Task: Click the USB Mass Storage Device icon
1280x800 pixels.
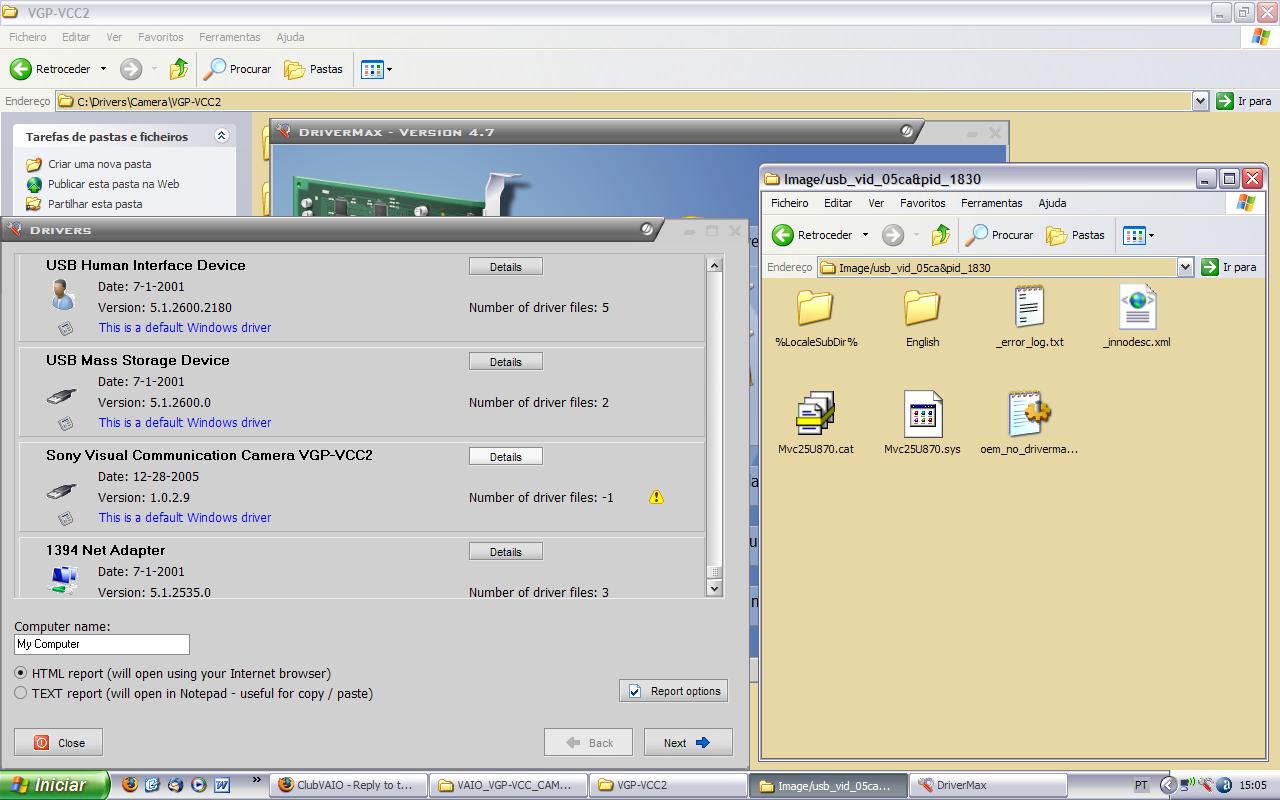Action: (x=61, y=398)
